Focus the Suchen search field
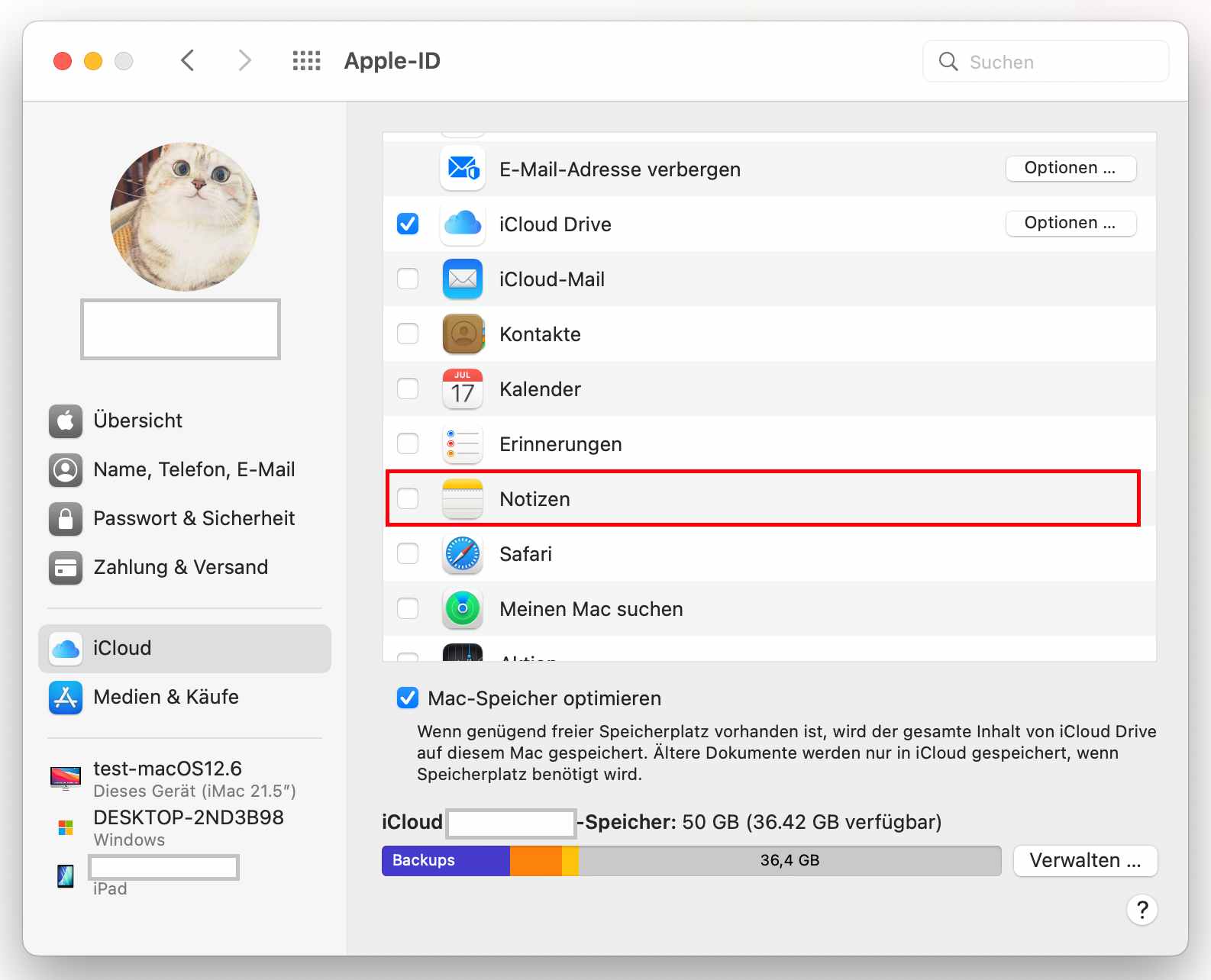The width and height of the screenshot is (1211, 980). tap(1046, 62)
